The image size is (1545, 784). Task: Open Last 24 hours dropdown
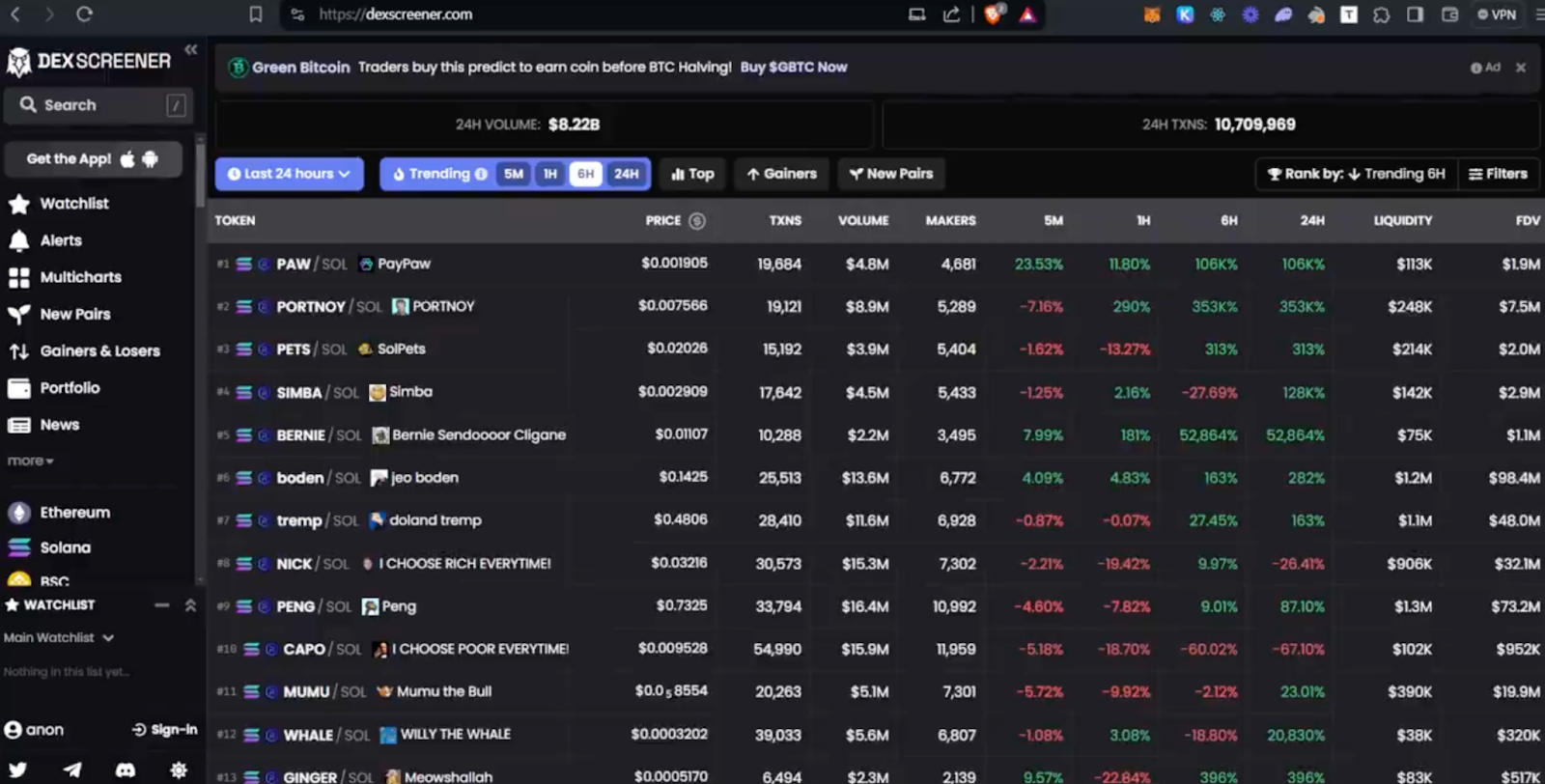290,174
